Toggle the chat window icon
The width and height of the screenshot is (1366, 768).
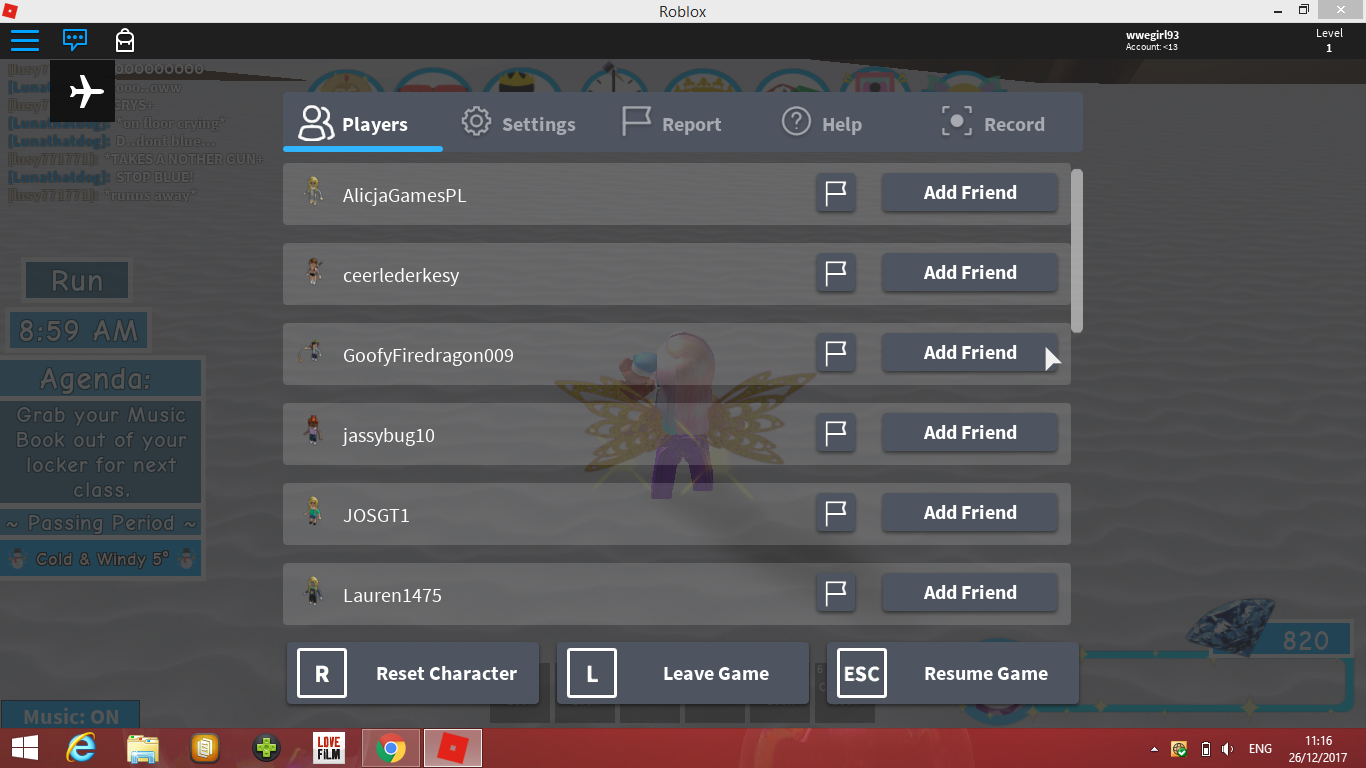pos(75,40)
